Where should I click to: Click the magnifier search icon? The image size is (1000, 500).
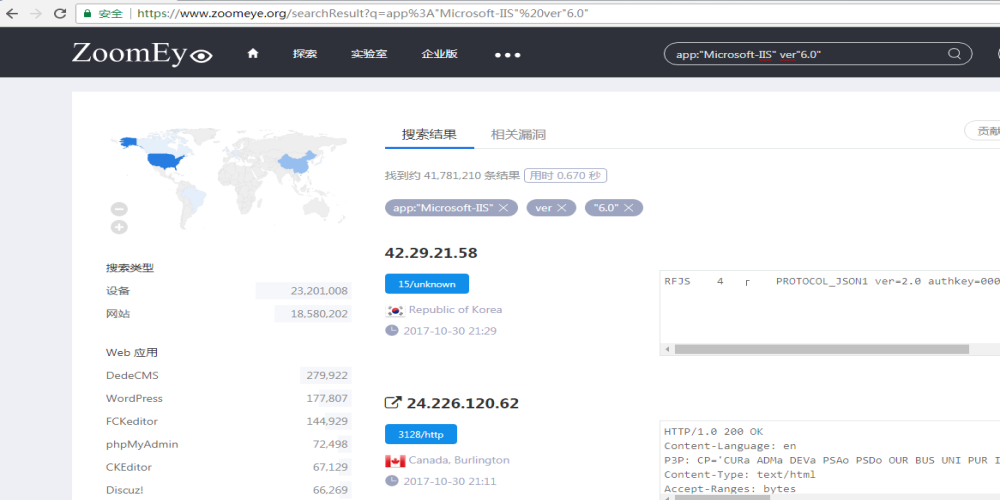(954, 54)
